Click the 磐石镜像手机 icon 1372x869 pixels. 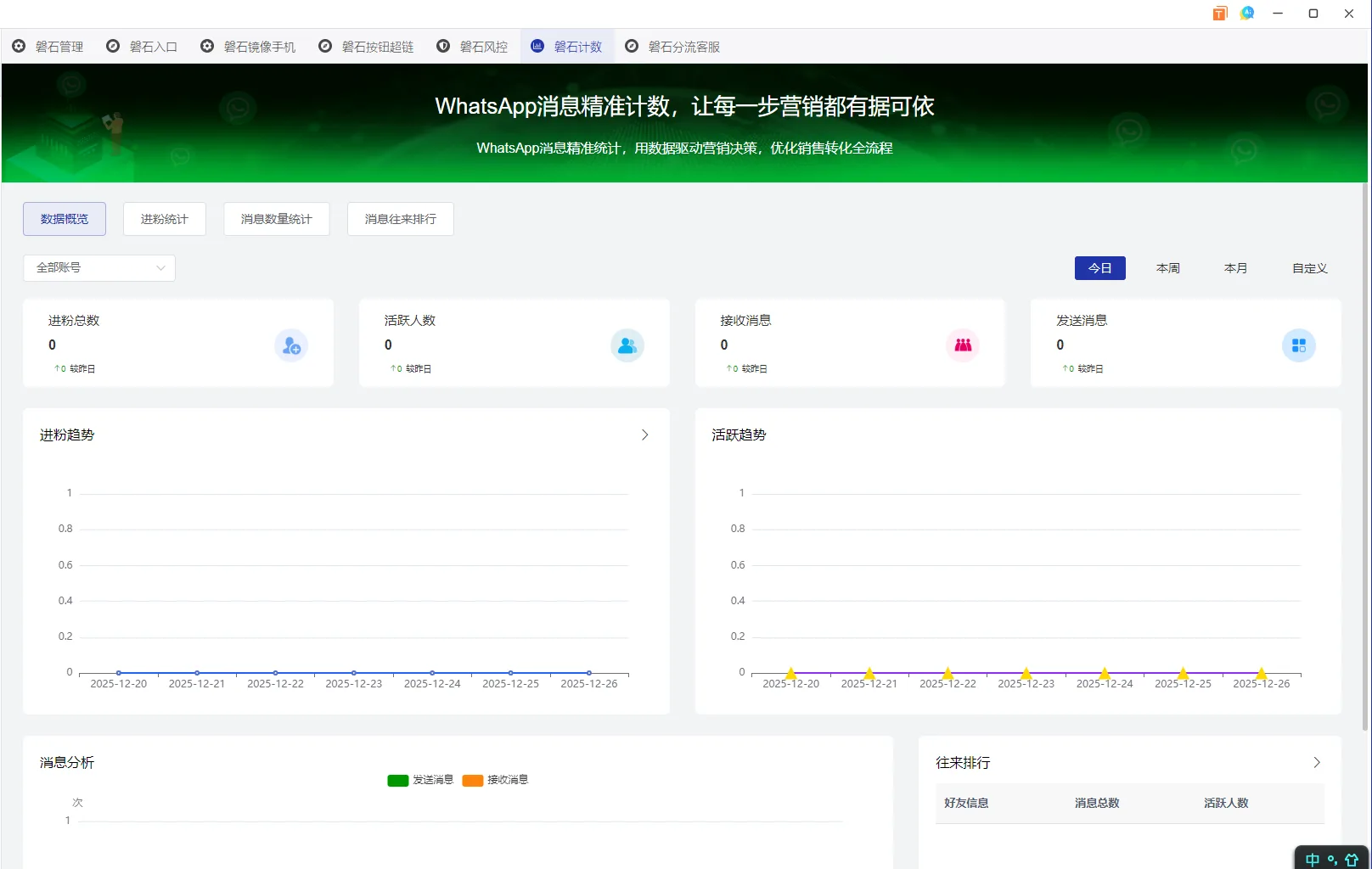tap(206, 46)
